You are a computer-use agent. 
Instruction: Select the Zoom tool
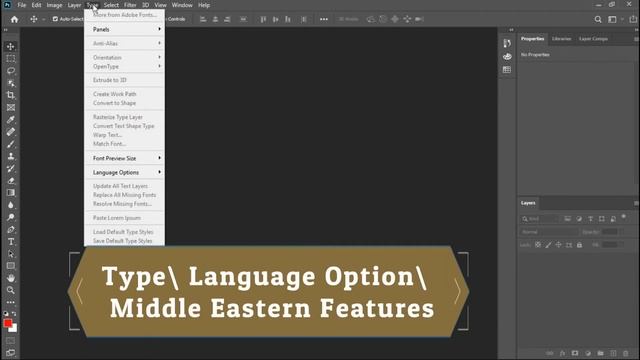pos(11,290)
